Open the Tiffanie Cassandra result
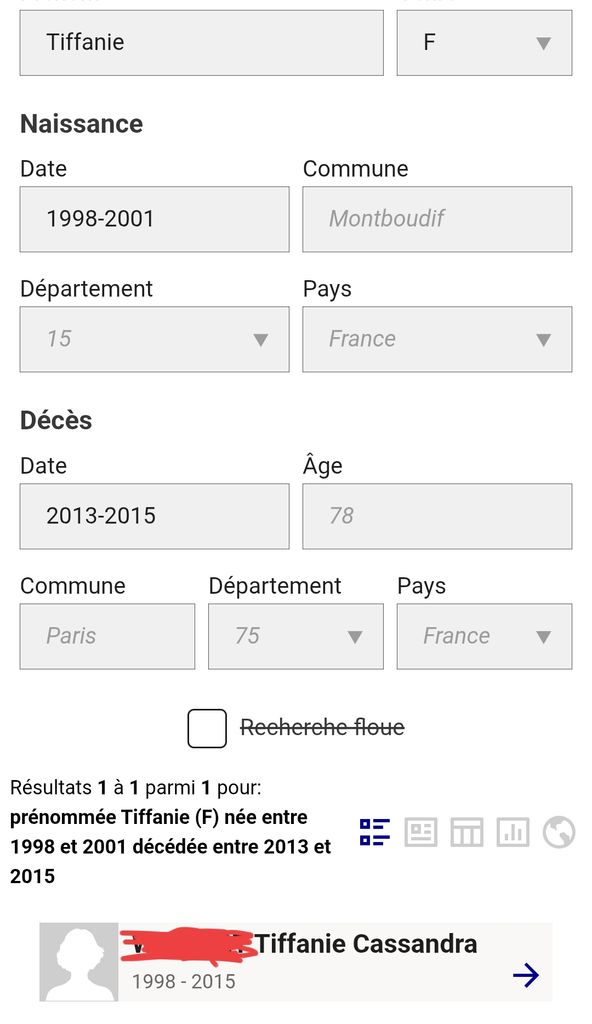Image resolution: width=592 pixels, height=1024 pixels. pyautogui.click(x=296, y=962)
